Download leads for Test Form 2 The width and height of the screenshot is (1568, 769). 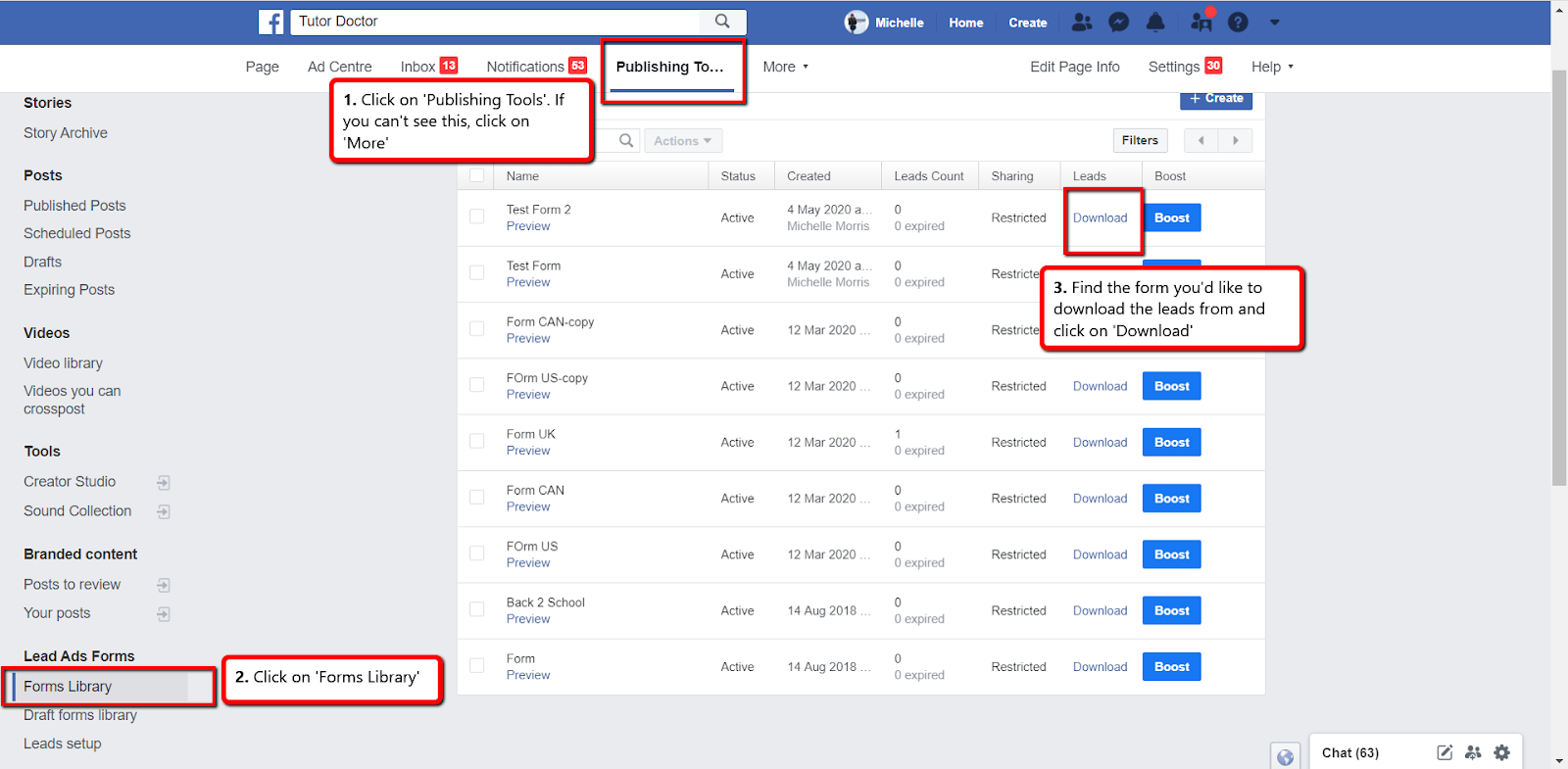[1100, 217]
